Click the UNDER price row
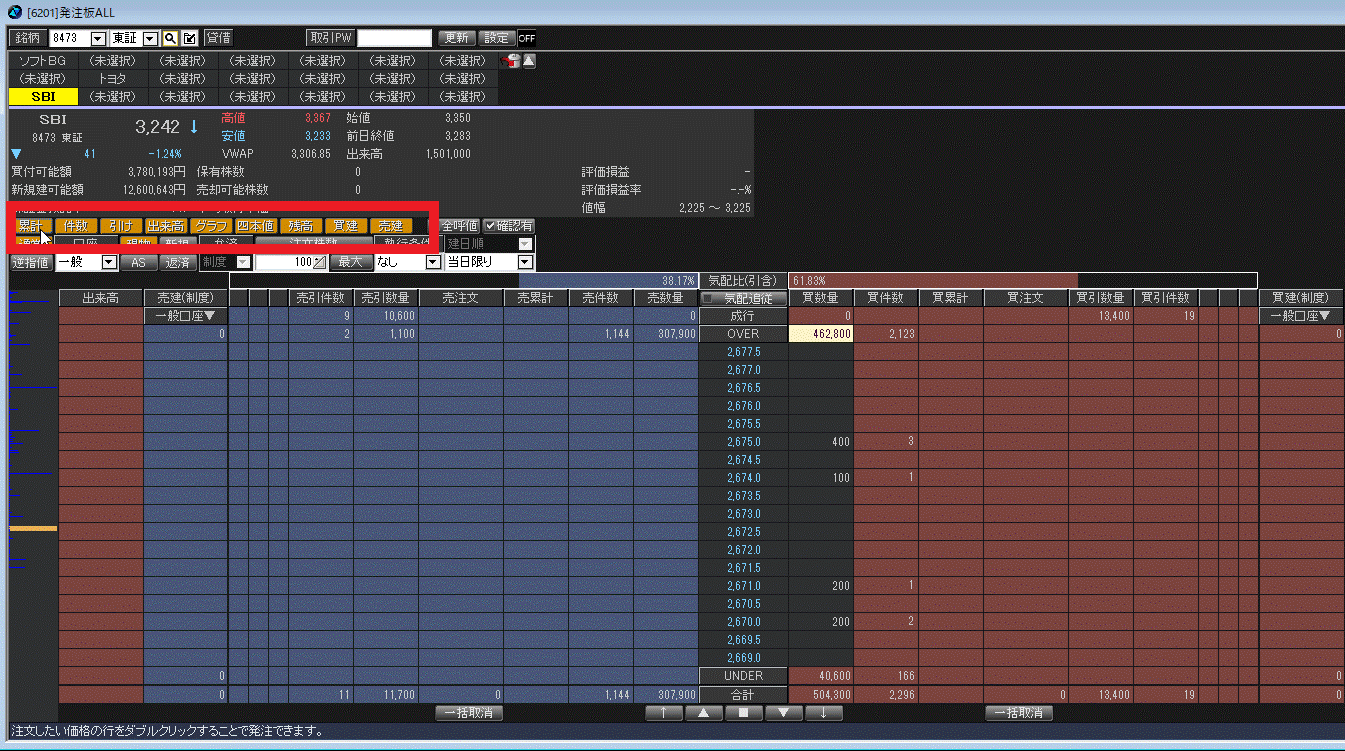 pos(743,676)
